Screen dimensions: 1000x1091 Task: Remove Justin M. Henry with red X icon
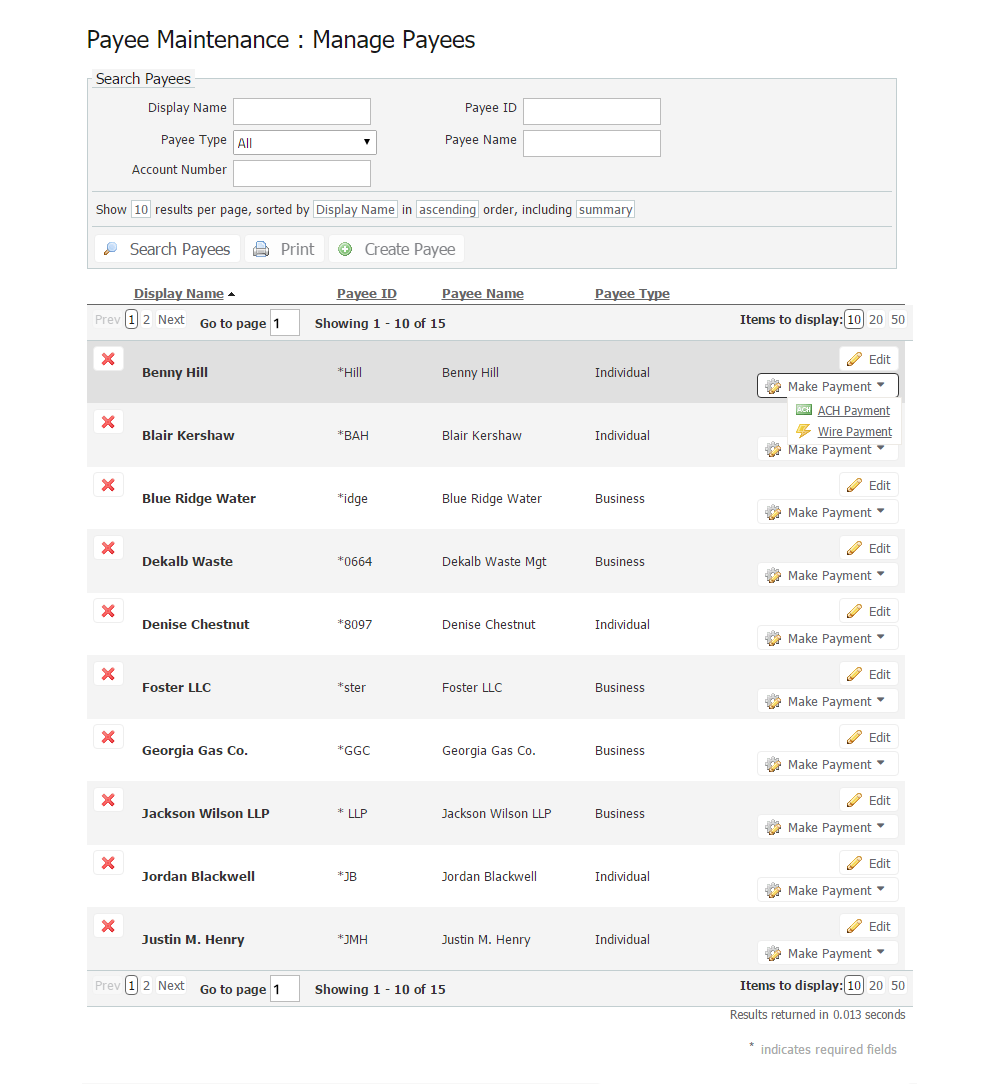coord(108,926)
